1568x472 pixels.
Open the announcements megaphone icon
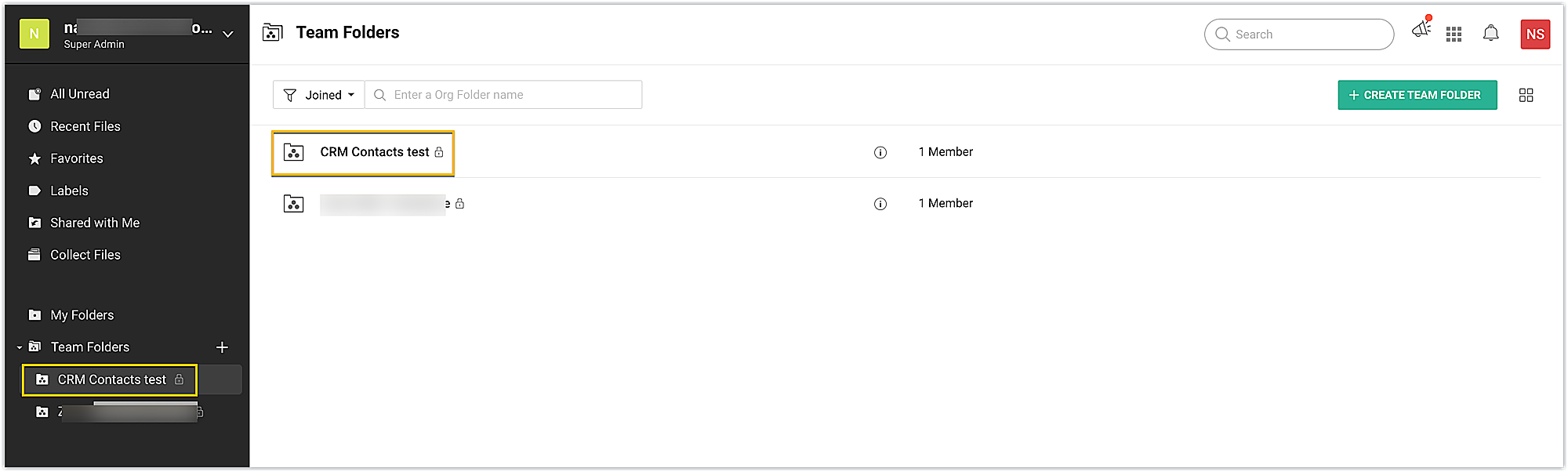[x=1421, y=30]
